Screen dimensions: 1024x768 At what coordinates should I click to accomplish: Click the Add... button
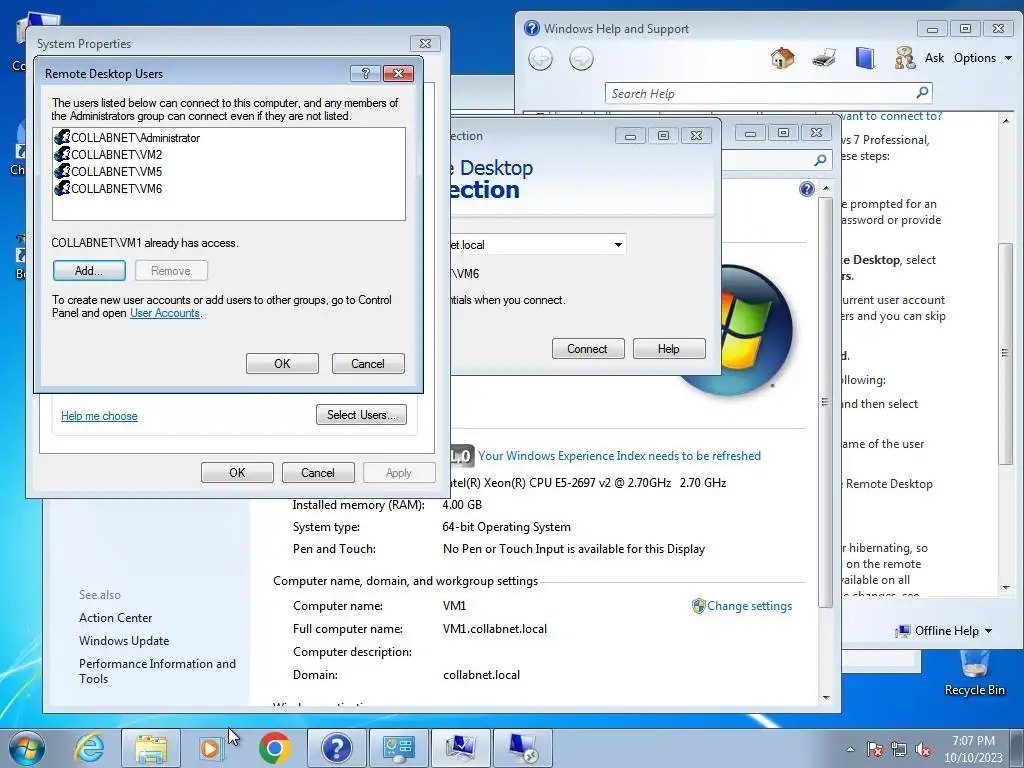click(x=89, y=271)
